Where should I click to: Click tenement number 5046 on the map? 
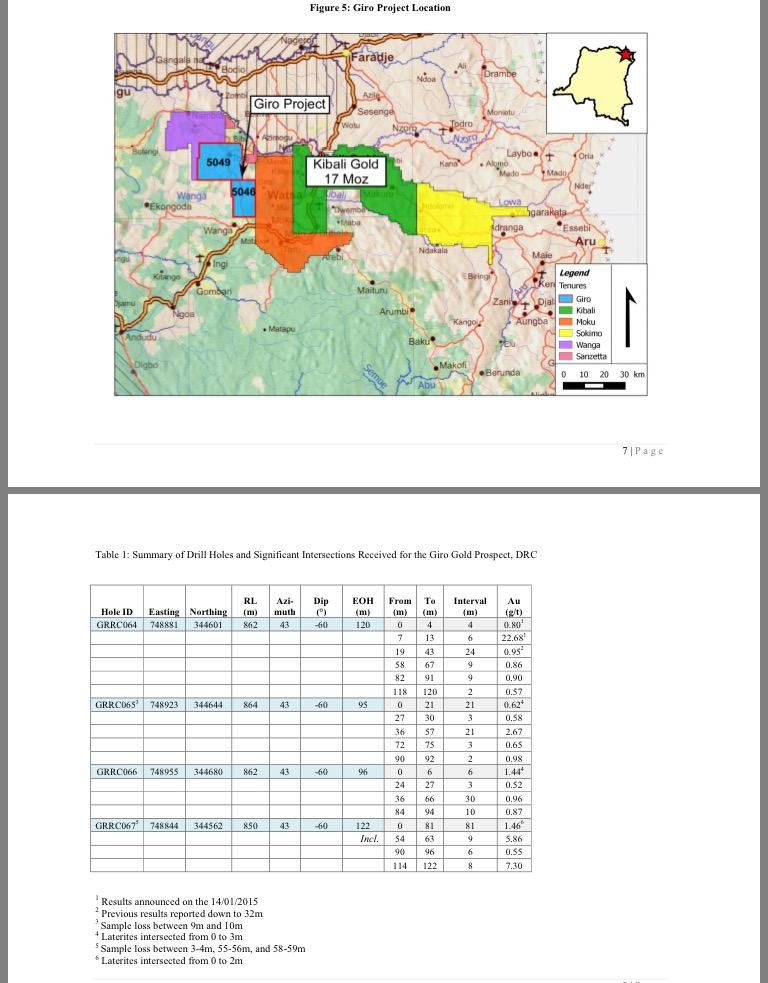pos(244,191)
